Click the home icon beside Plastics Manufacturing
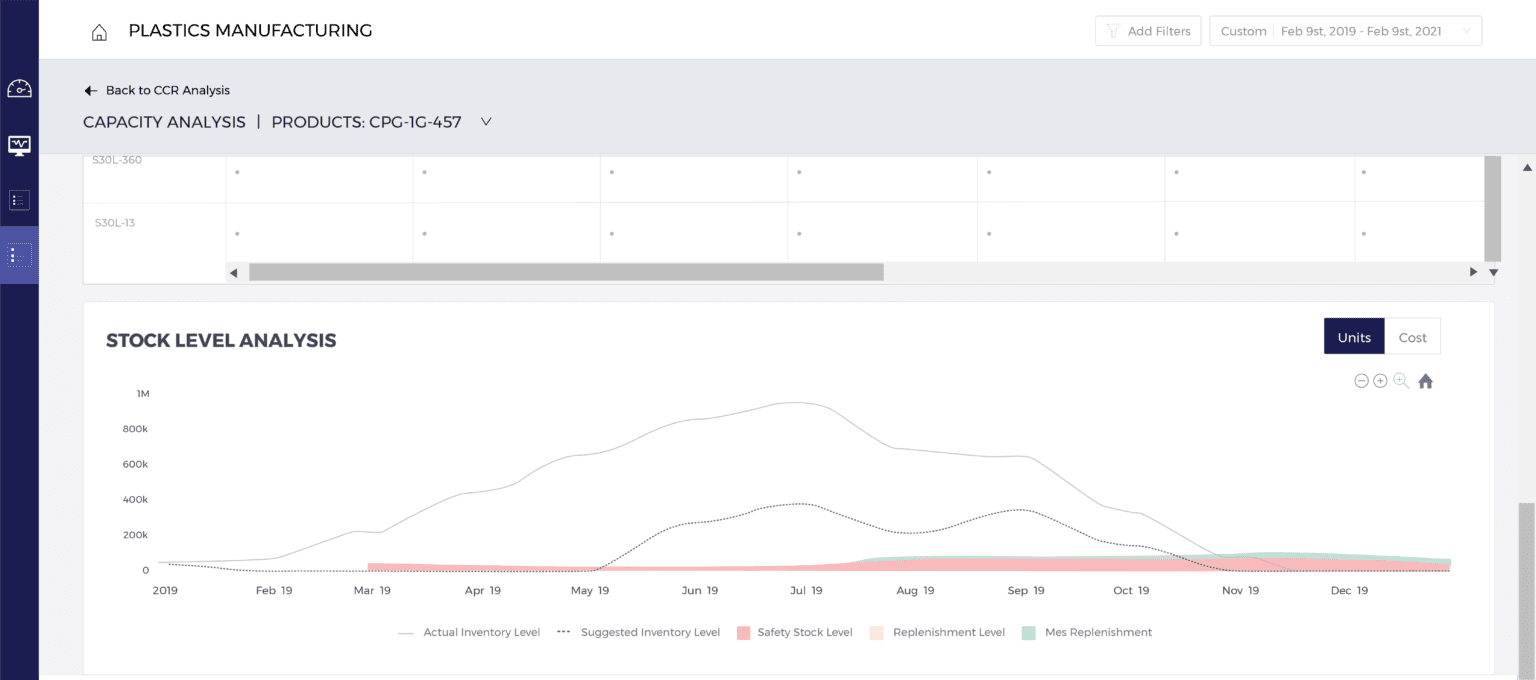The height and width of the screenshot is (680, 1536). click(x=98, y=31)
